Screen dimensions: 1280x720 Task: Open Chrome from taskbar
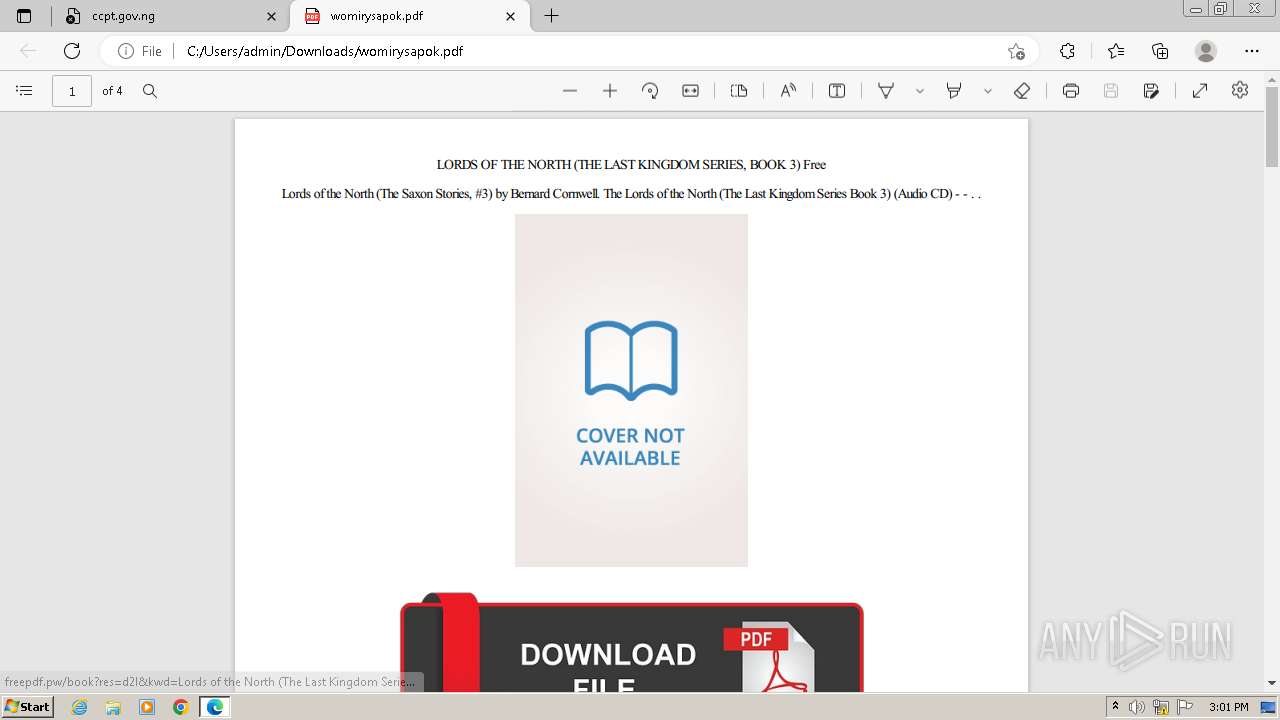pyautogui.click(x=180, y=707)
